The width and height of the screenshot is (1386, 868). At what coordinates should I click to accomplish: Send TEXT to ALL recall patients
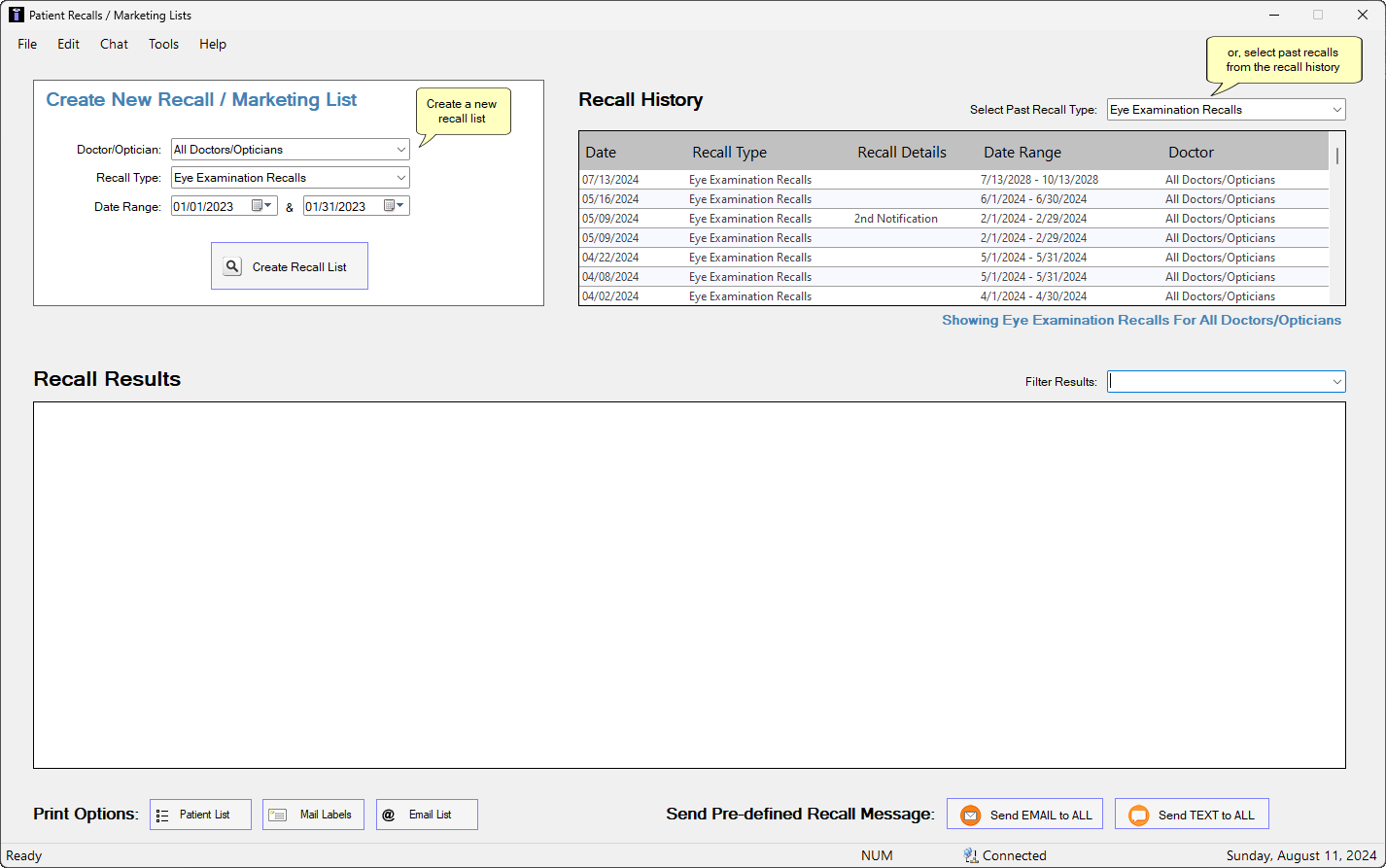click(x=1192, y=815)
